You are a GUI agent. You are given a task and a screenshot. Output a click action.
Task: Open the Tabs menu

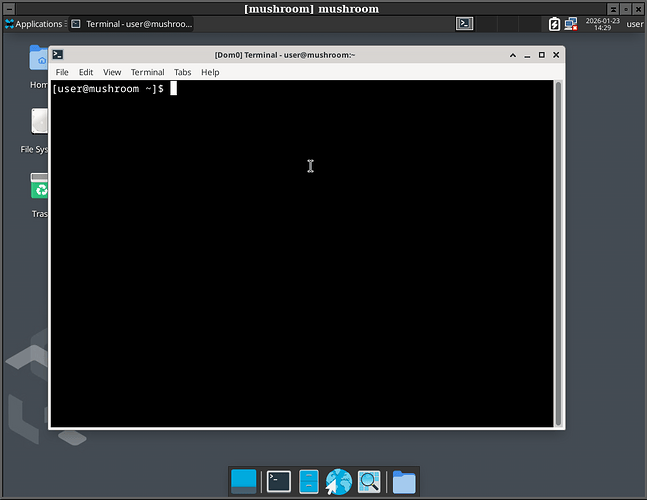click(x=182, y=72)
